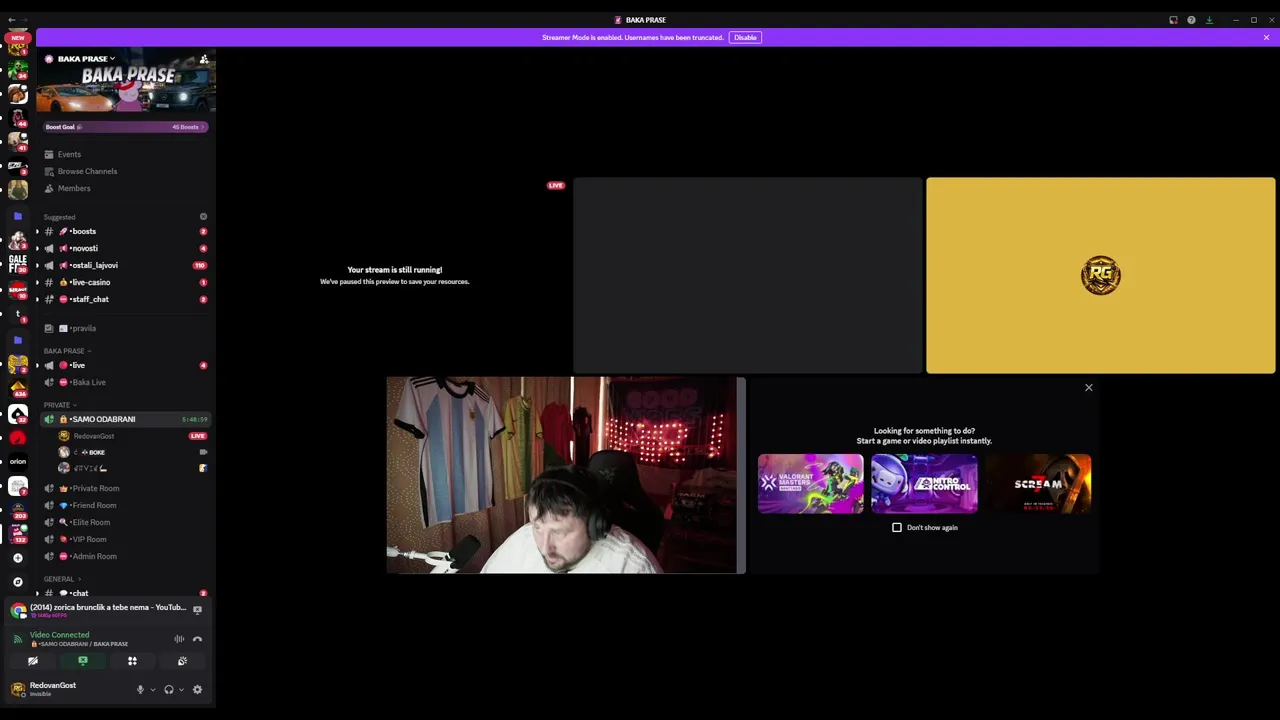Image resolution: width=1280 pixels, height=720 pixels.
Task: Close the activity suggestions panel
Action: [x=1089, y=388]
